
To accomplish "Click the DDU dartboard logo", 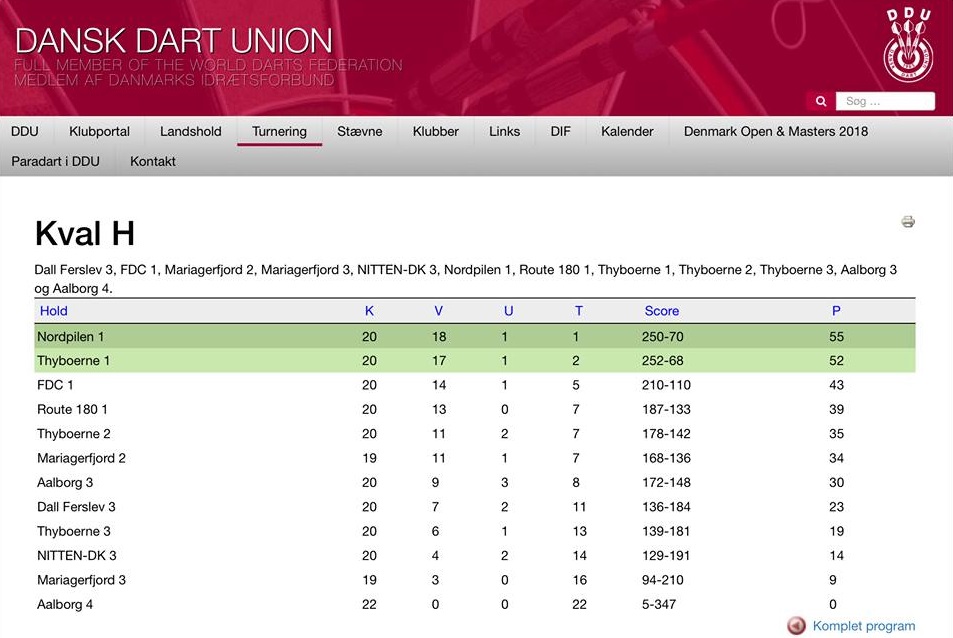I will pyautogui.click(x=909, y=46).
